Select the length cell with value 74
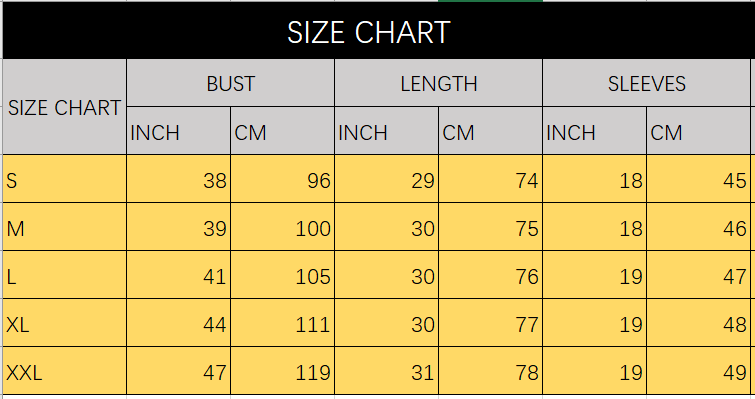Screen dimensions: 755x399 [490, 179]
